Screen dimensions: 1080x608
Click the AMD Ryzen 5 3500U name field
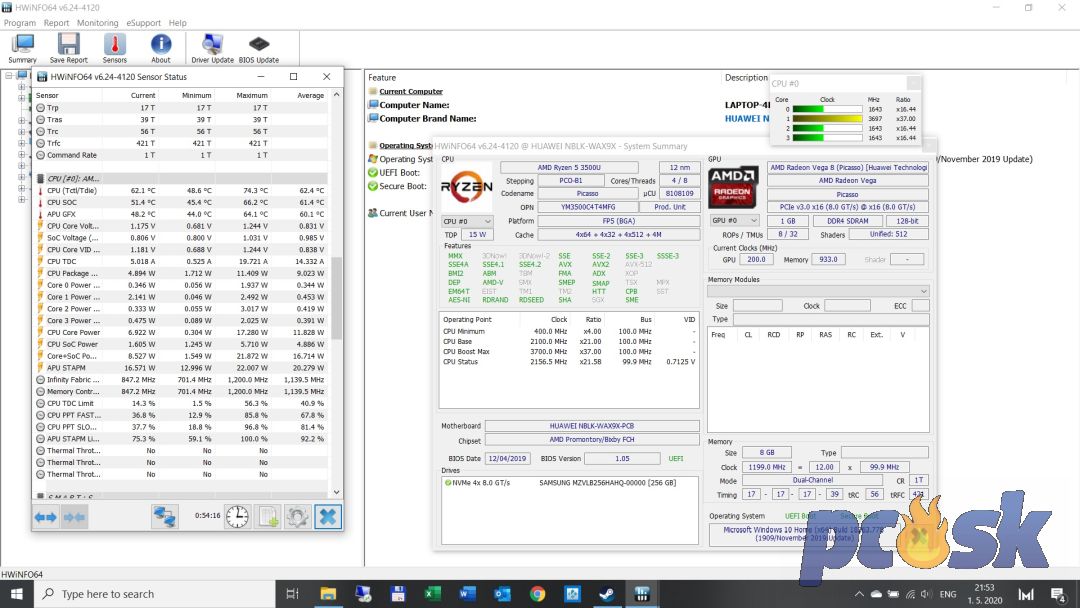click(x=569, y=167)
